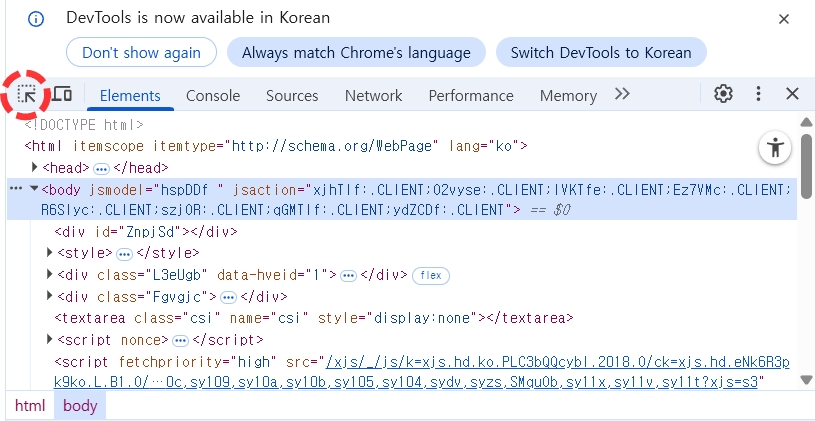Expand the div class L3eUgb node
The height and width of the screenshot is (421, 815).
click(49, 274)
